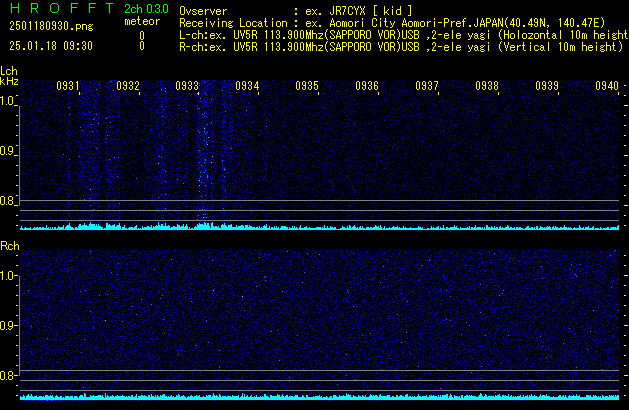The image size is (629, 410).
Task: Click the R-ch receiver description line
Action: coord(401,47)
